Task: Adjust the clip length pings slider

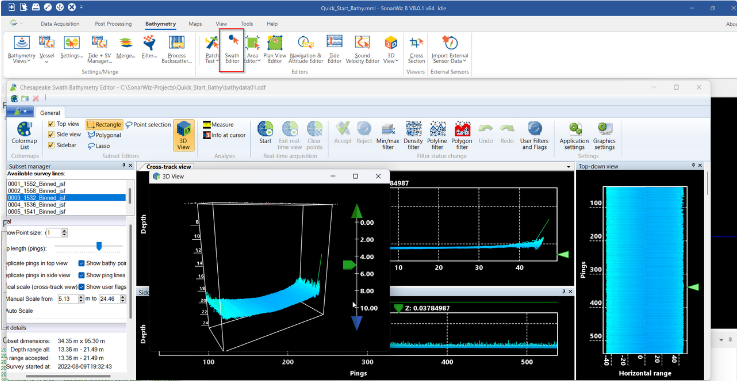Action: coord(99,246)
